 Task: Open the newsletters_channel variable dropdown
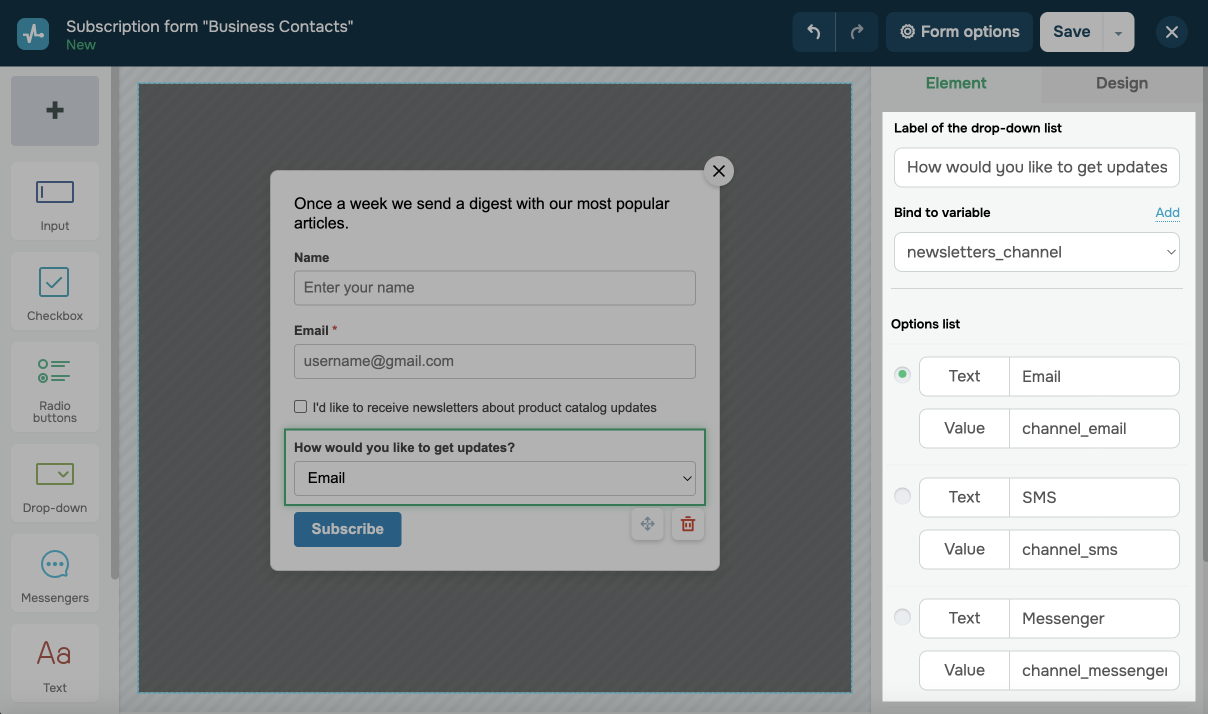pos(1036,252)
